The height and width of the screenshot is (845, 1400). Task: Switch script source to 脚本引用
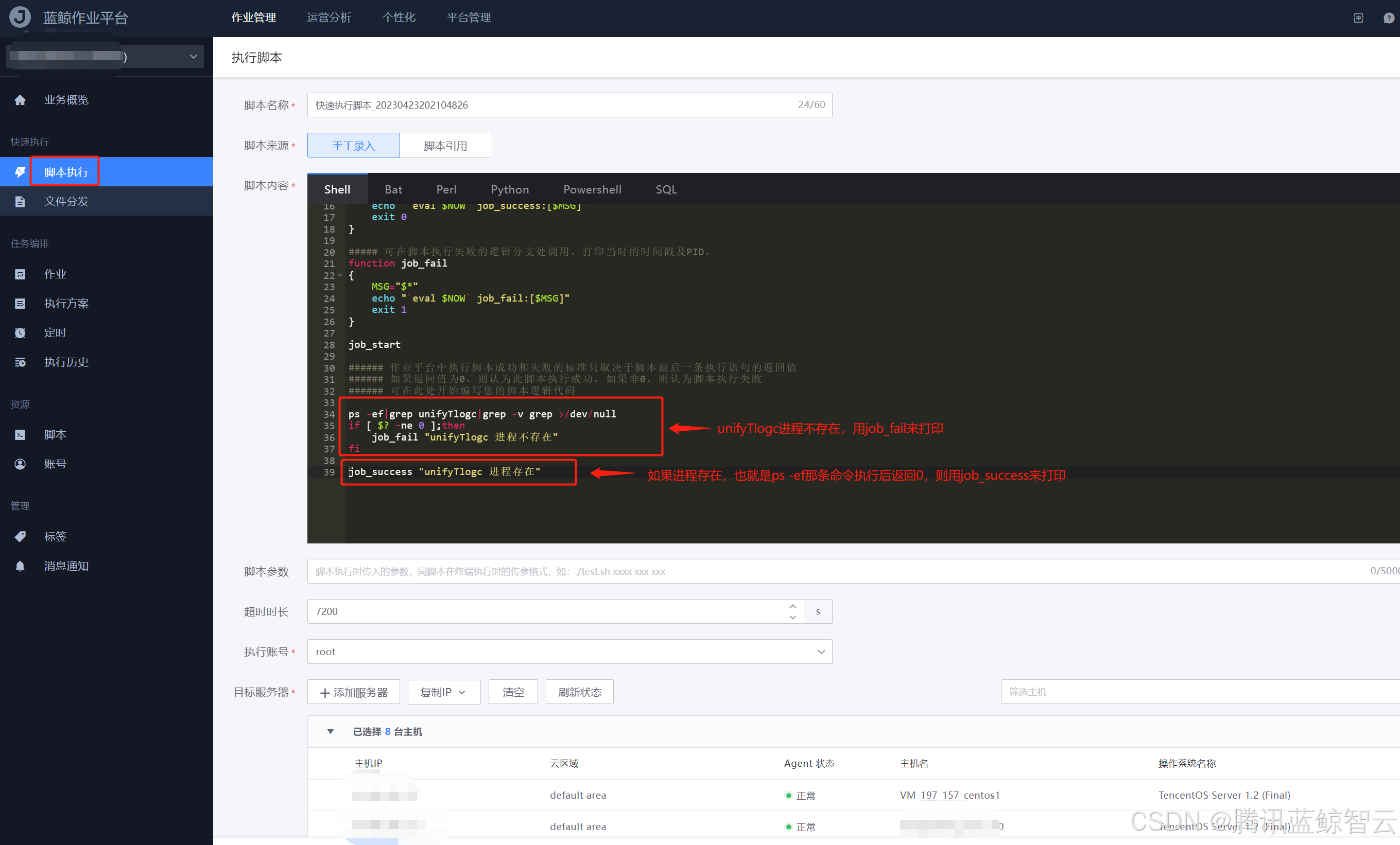(x=445, y=146)
